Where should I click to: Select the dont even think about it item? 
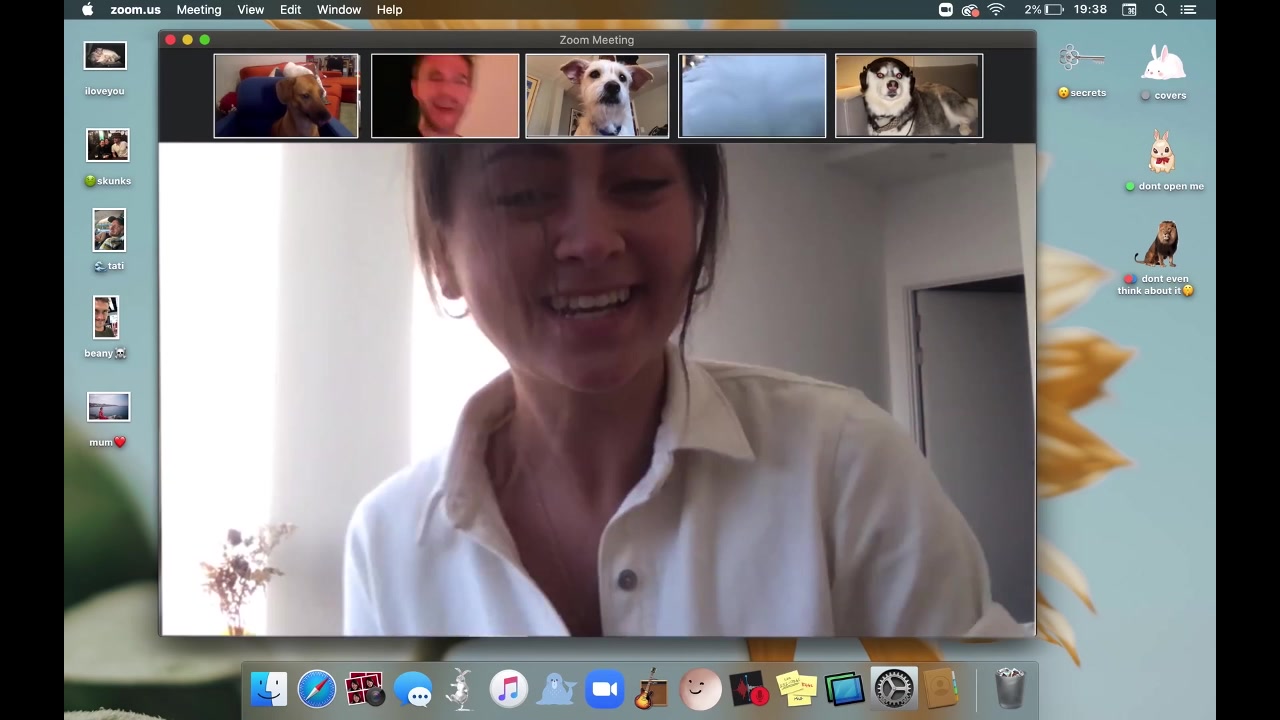[x=1157, y=258]
